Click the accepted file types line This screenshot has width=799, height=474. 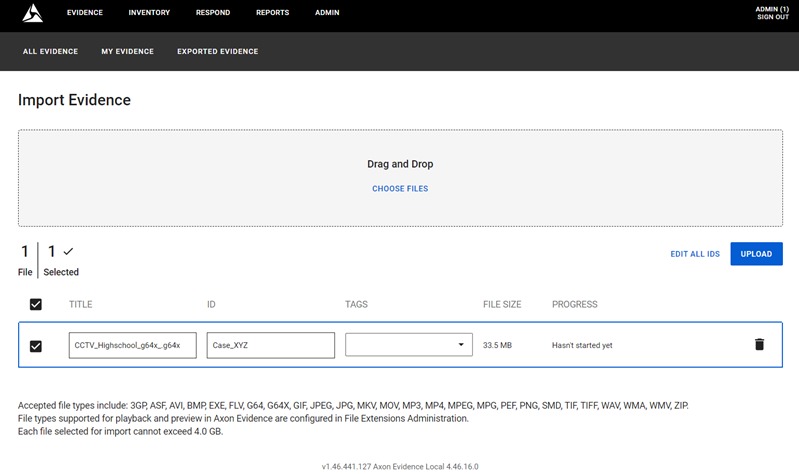[x=353, y=406]
